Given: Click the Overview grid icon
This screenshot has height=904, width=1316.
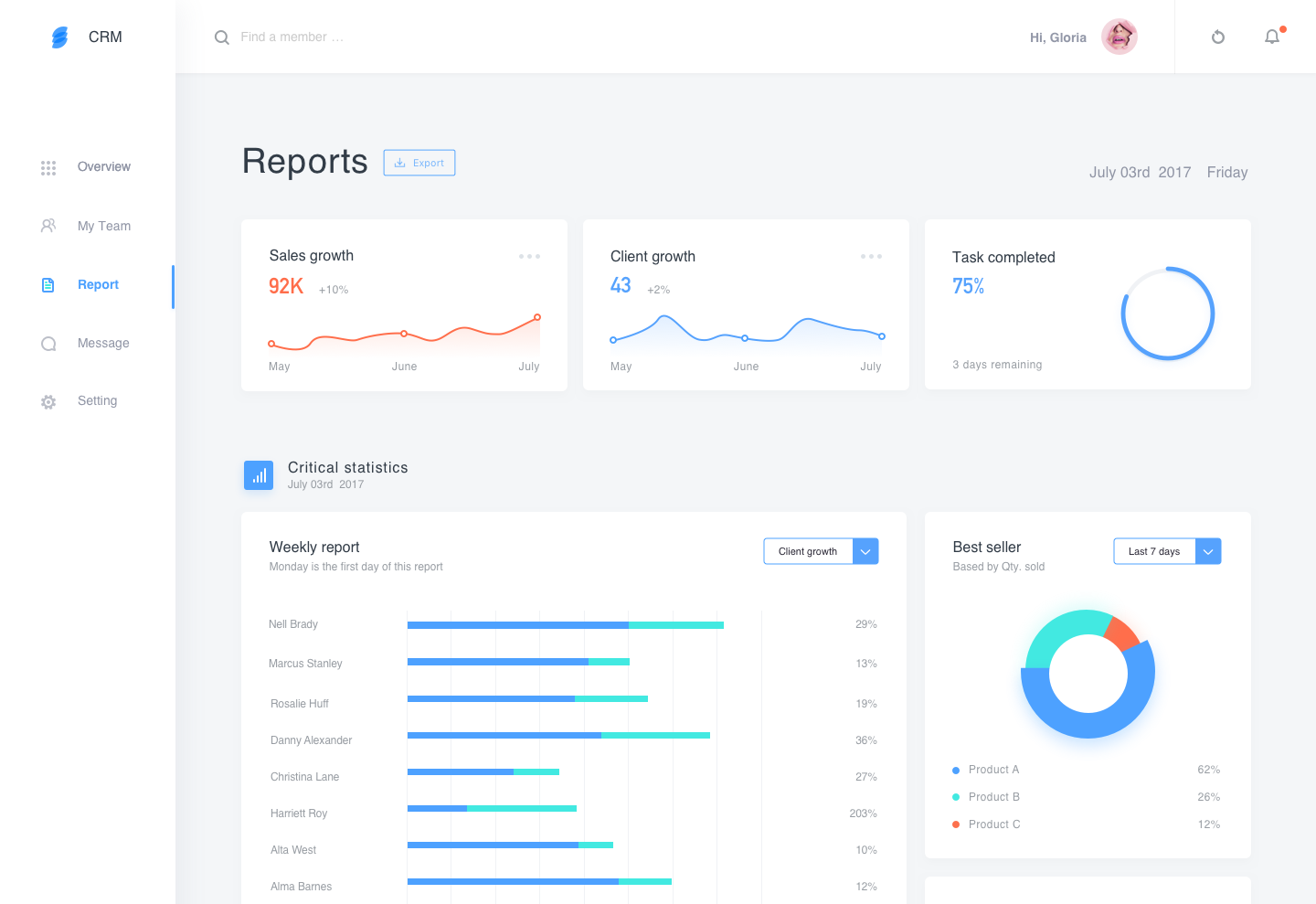Looking at the screenshot, I should tap(48, 167).
